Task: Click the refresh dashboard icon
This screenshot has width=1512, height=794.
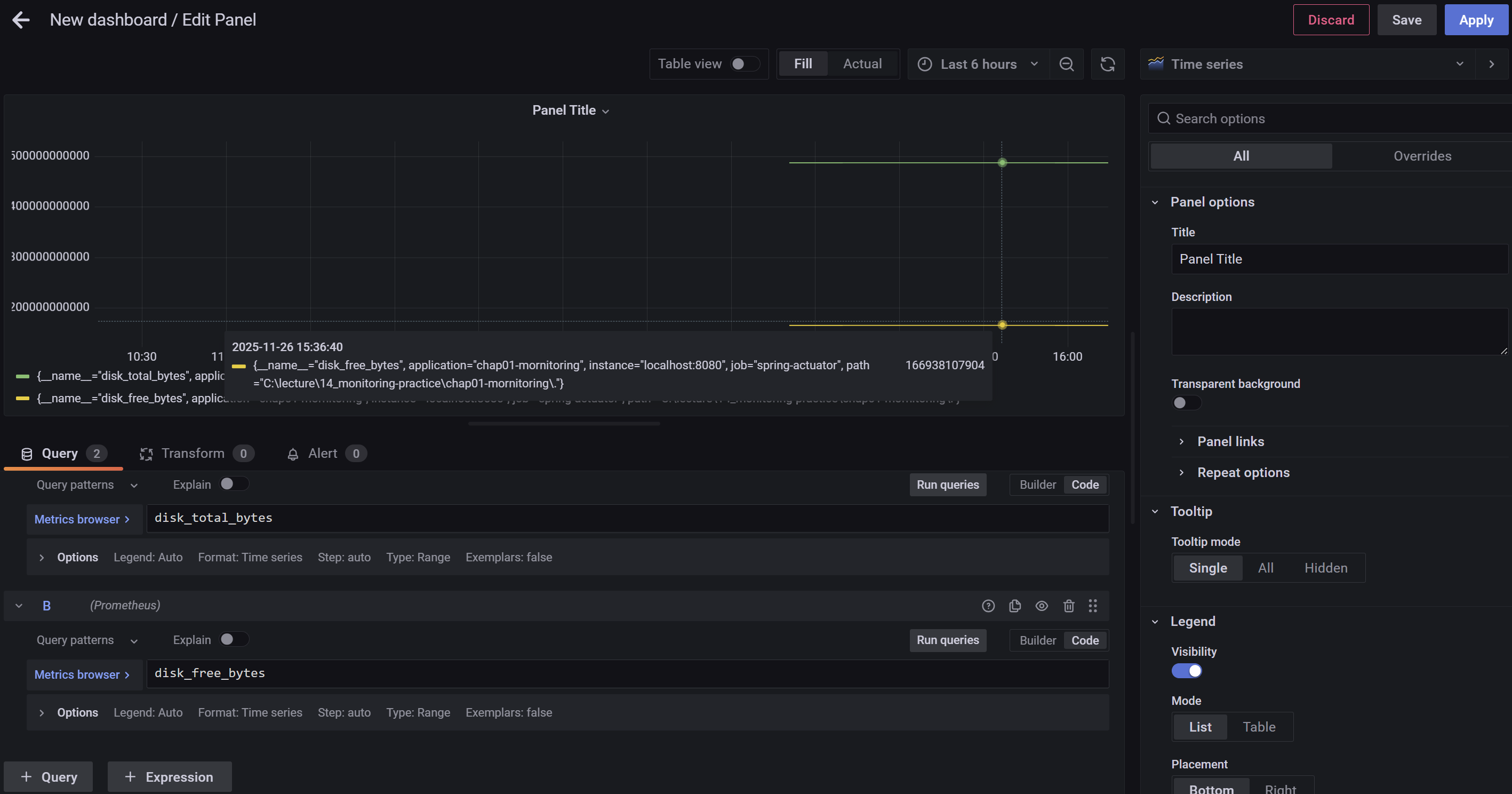Action: (x=1108, y=64)
